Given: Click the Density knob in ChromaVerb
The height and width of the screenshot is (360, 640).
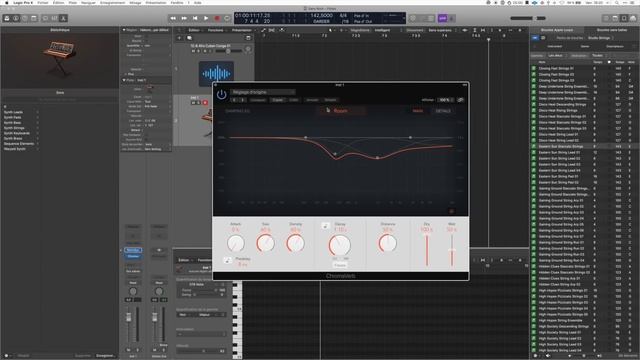Looking at the screenshot, I should tap(295, 244).
